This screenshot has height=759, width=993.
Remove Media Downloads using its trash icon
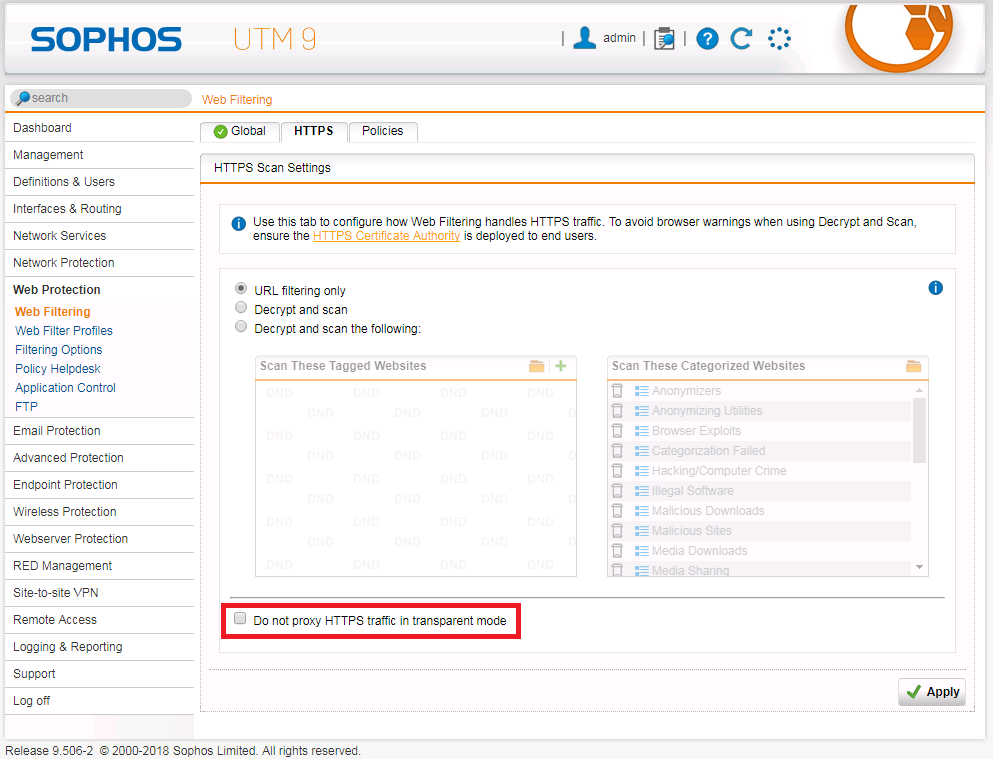click(617, 551)
